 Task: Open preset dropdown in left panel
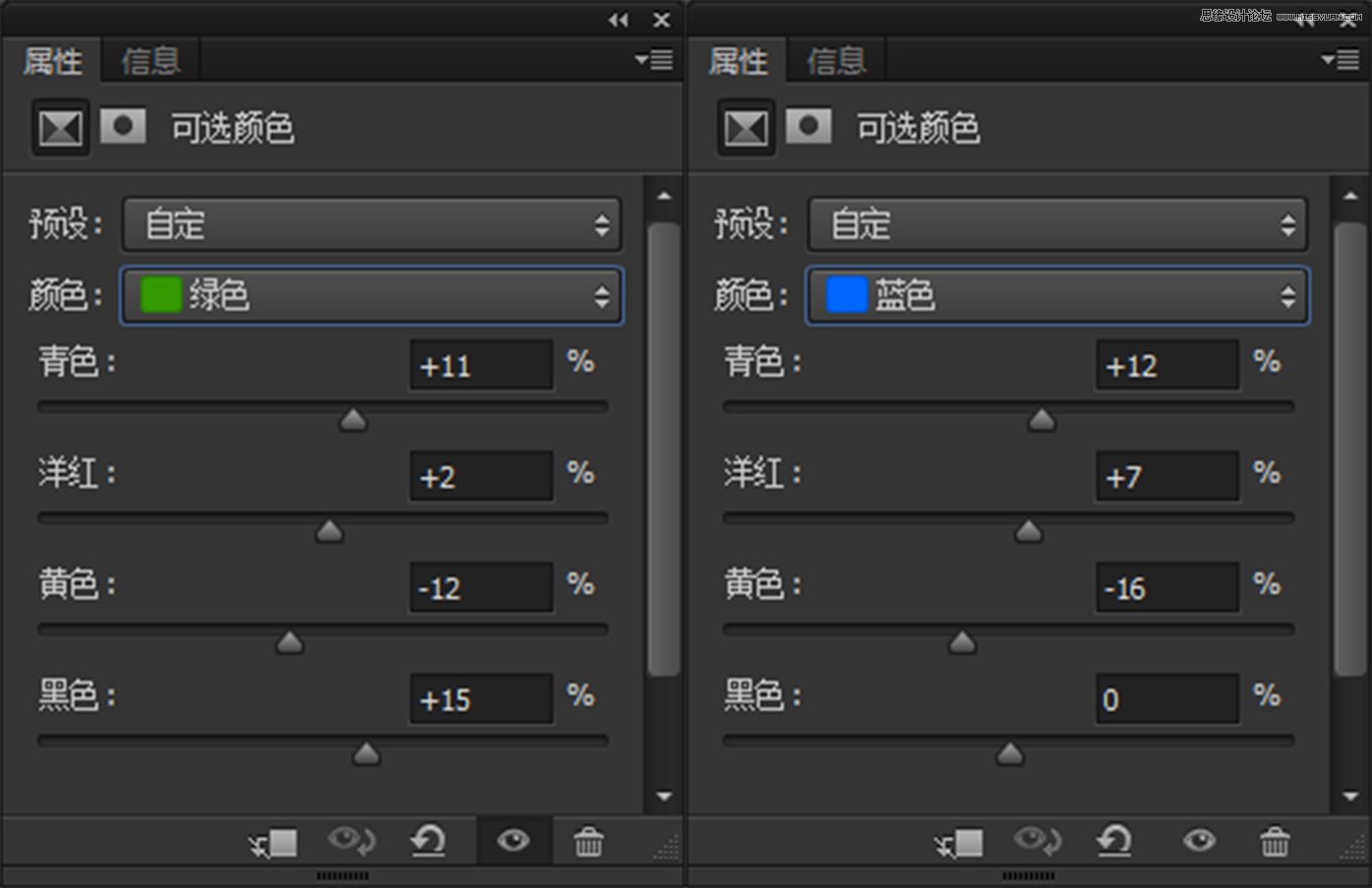(x=372, y=224)
